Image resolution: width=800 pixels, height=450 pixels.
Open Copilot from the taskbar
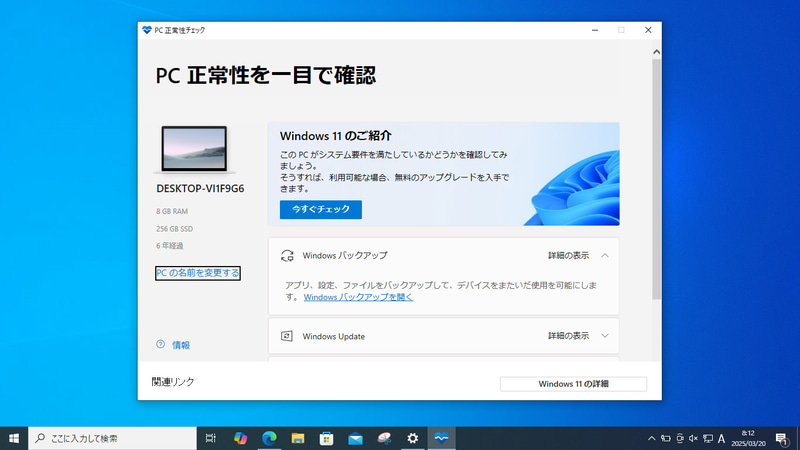coord(240,438)
